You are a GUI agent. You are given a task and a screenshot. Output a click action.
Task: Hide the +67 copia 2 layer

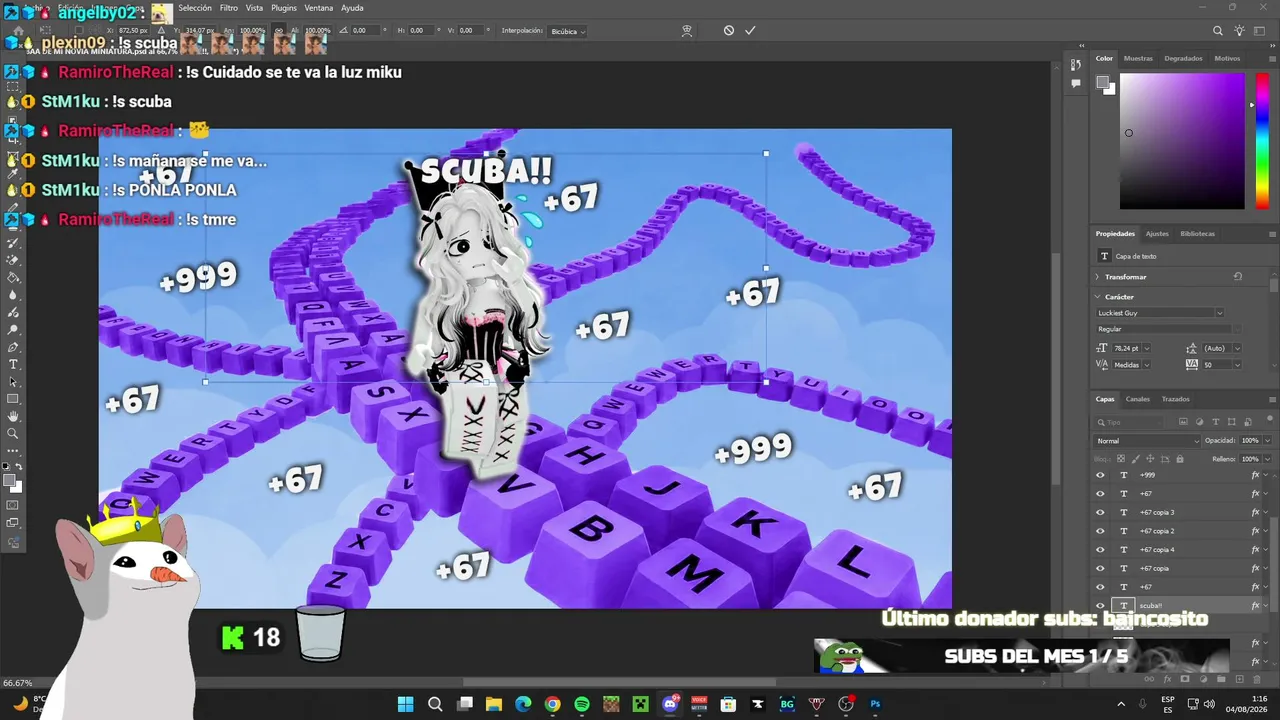pos(1101,531)
